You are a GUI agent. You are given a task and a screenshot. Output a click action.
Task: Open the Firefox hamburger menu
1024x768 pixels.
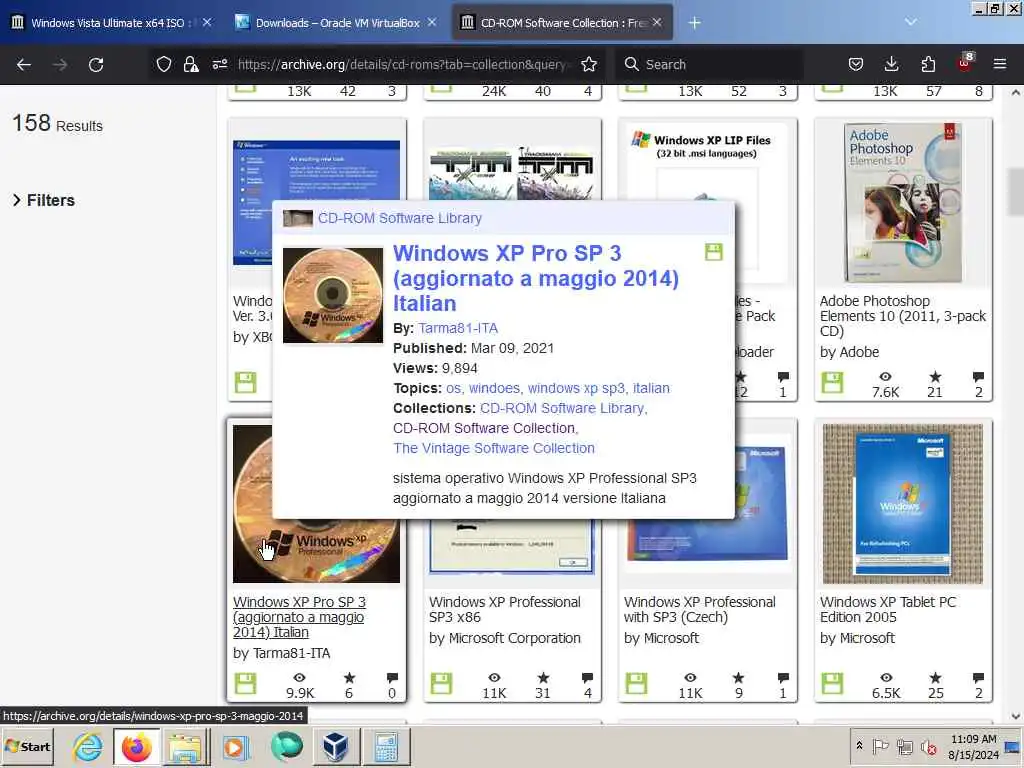click(x=1000, y=64)
